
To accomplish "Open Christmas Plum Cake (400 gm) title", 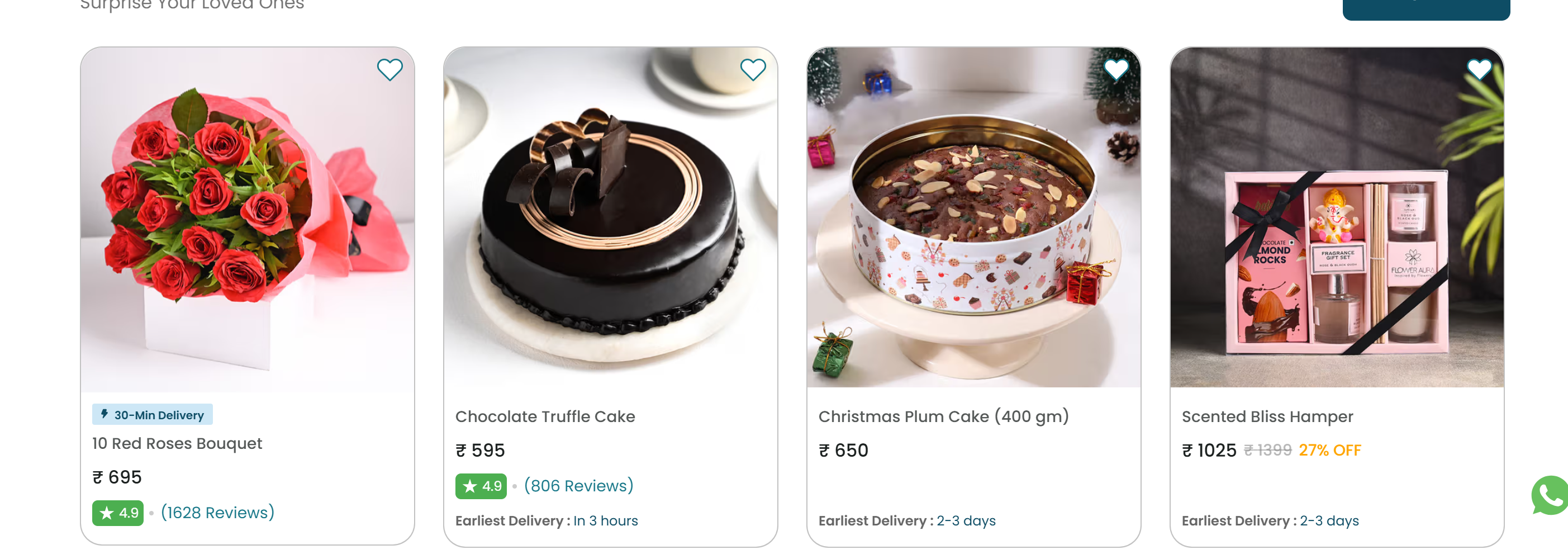I will click(x=943, y=416).
